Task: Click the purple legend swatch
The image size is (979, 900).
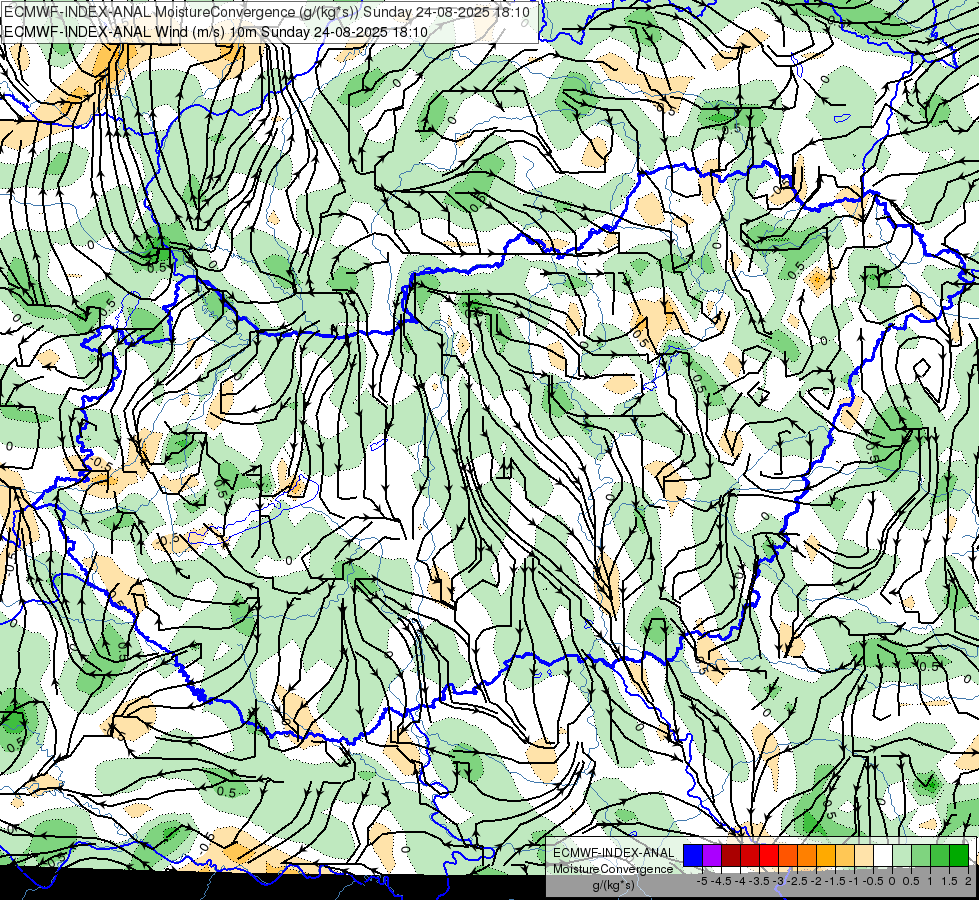Action: tap(712, 856)
